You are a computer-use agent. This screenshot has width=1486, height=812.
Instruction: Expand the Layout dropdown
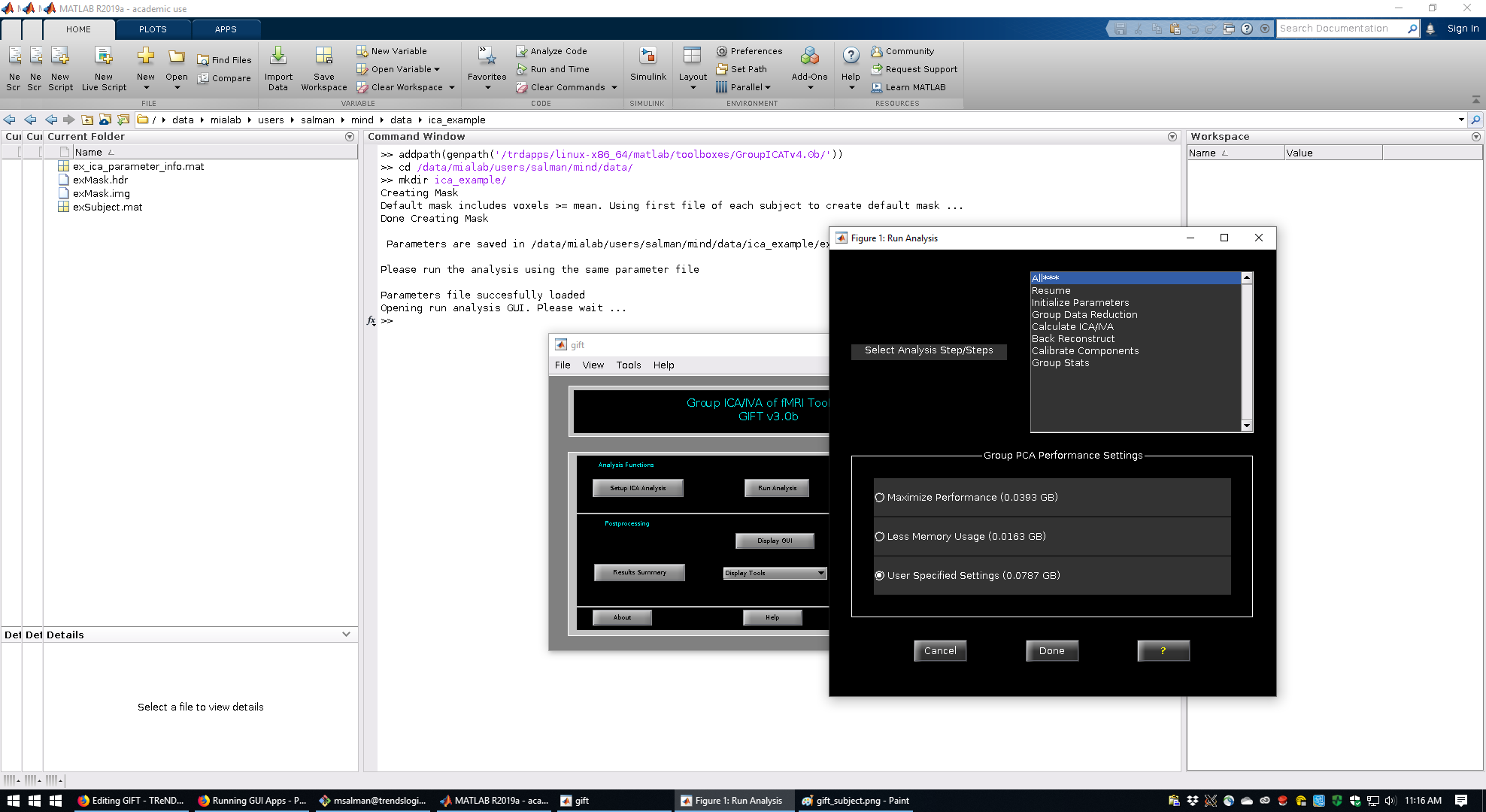pos(693,87)
